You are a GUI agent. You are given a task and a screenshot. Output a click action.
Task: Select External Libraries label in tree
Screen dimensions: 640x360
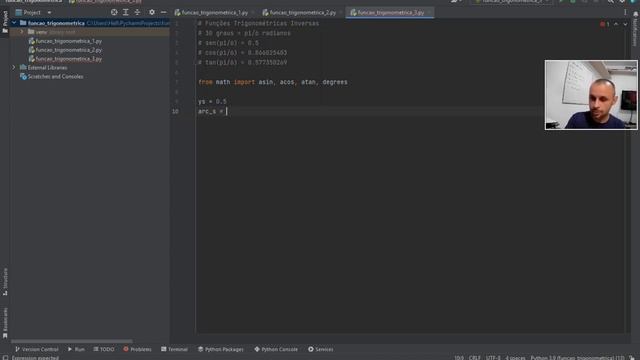click(47, 68)
